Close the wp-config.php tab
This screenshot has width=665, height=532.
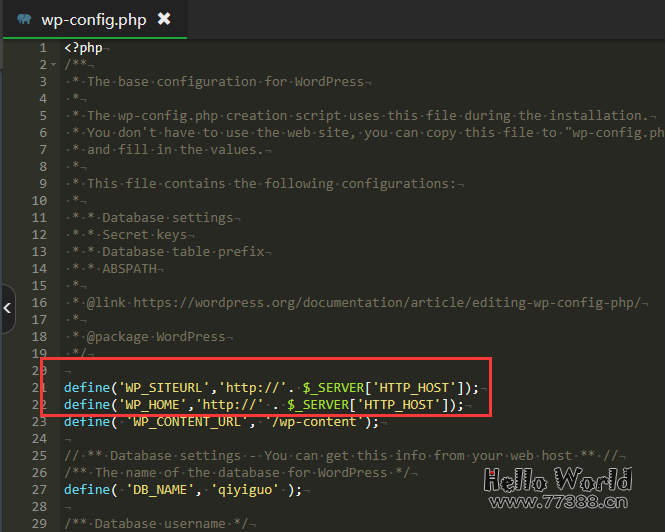coord(164,19)
